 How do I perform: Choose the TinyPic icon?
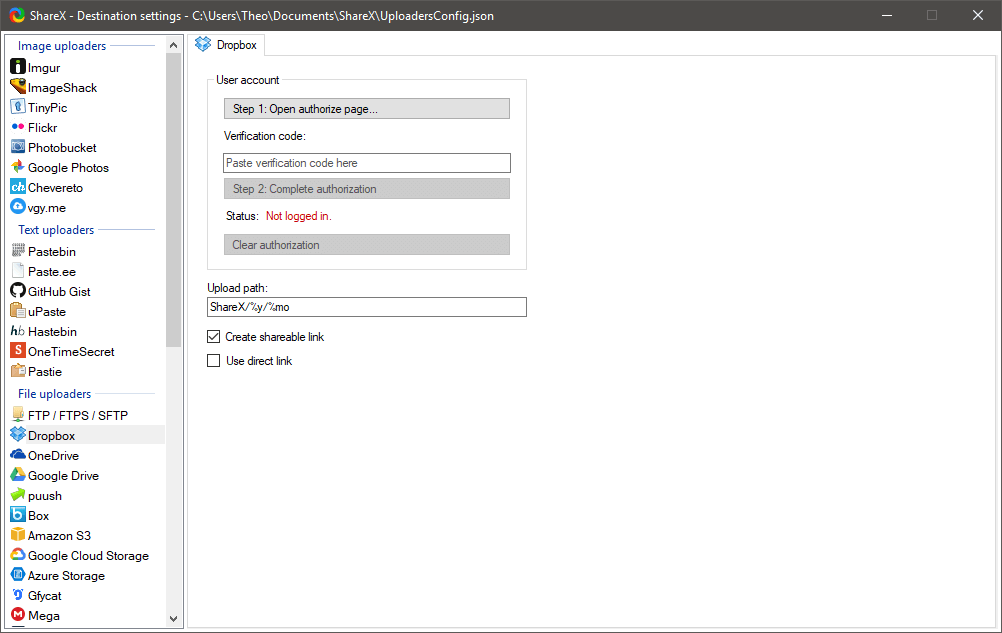18,107
